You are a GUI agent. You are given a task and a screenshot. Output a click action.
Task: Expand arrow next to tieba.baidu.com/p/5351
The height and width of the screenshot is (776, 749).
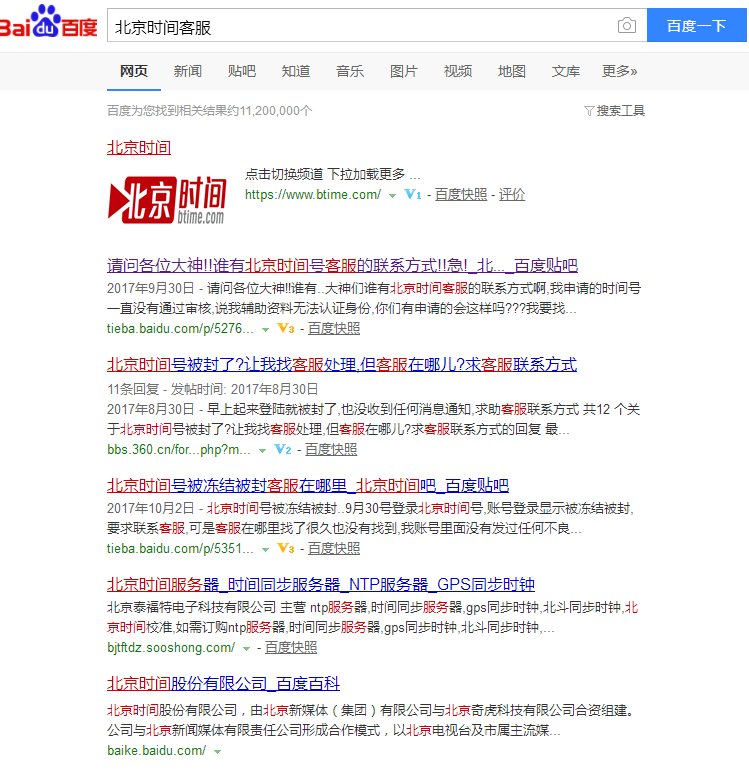coord(265,550)
